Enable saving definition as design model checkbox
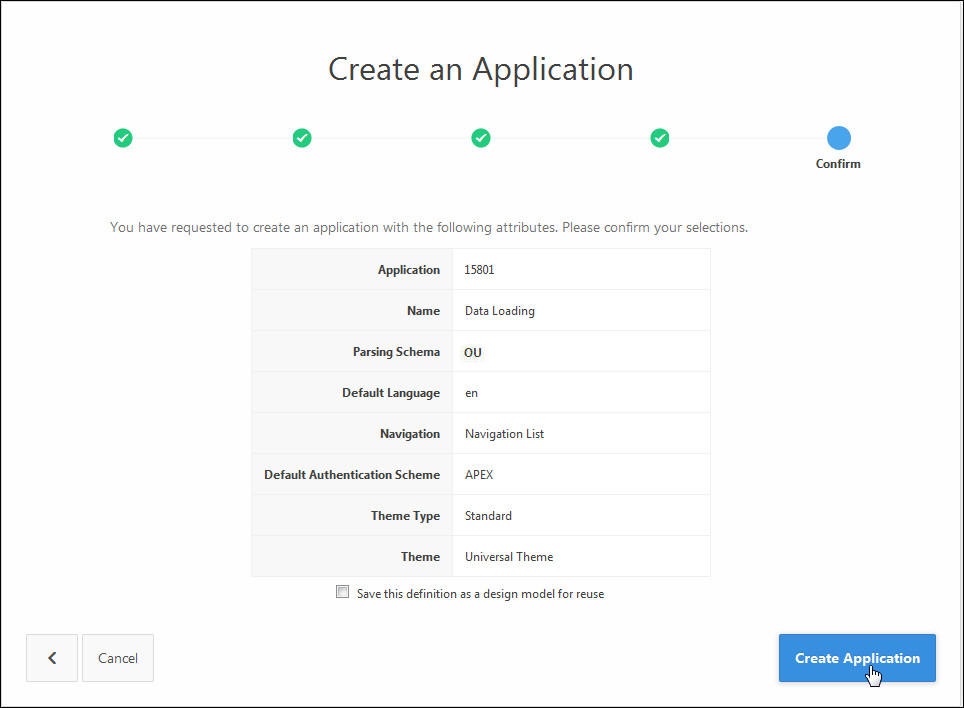This screenshot has height=708, width=964. 343,592
